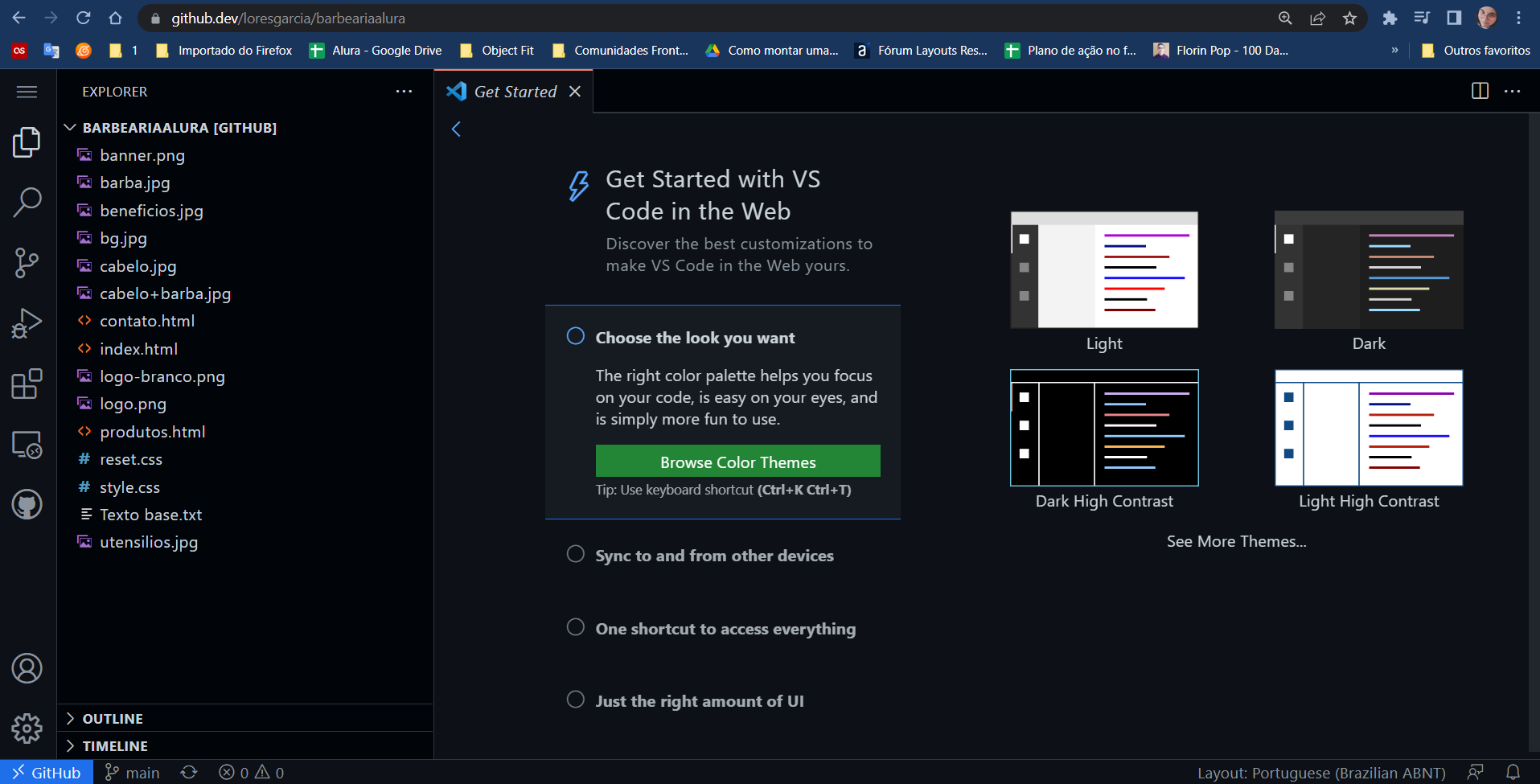
Task: Split the editor to the right
Action: [1480, 91]
